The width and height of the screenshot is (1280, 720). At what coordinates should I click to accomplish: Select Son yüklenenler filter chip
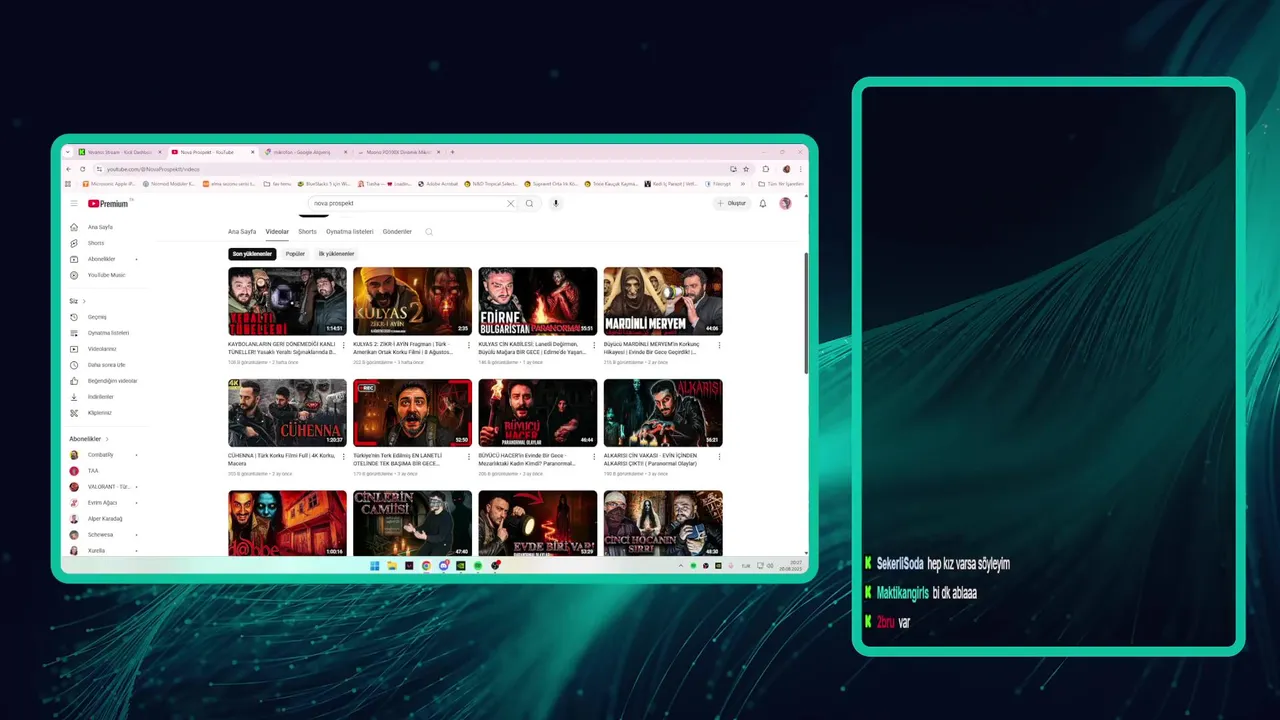point(252,254)
